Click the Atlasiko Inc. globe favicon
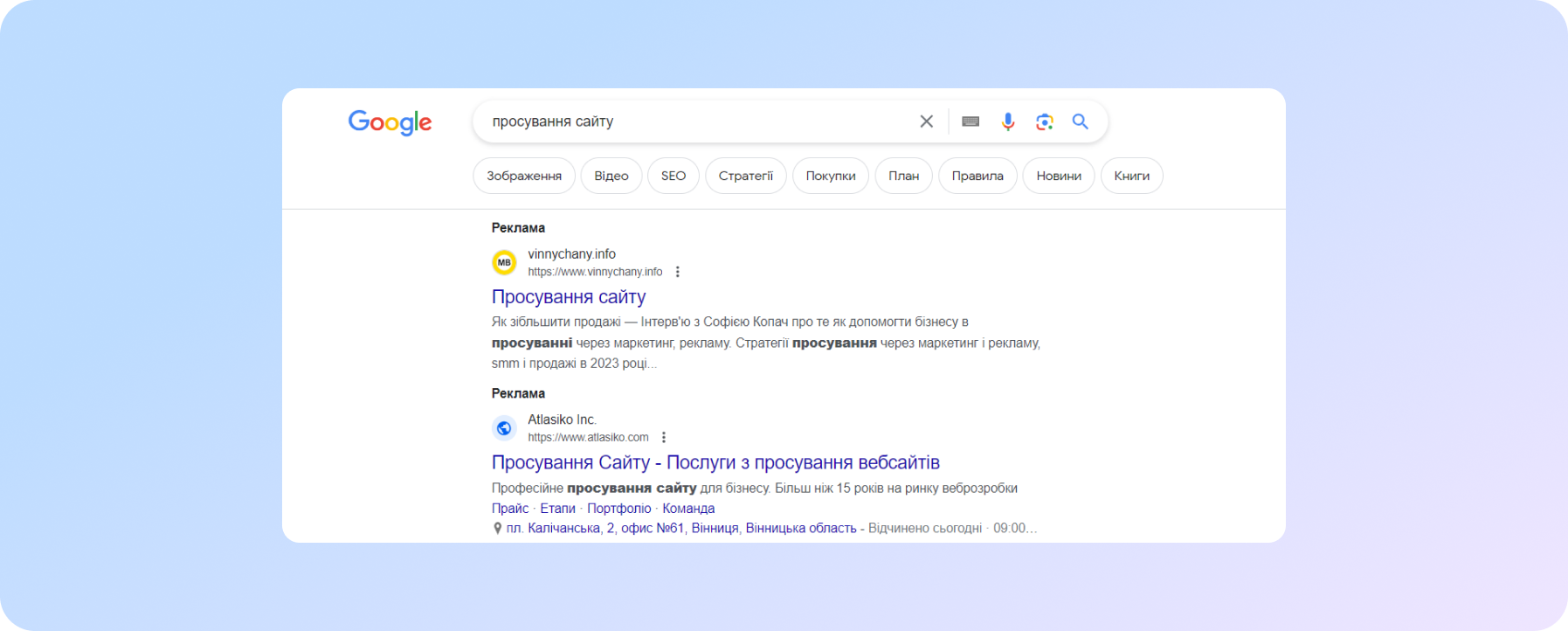This screenshot has height=631, width=1568. point(503,427)
